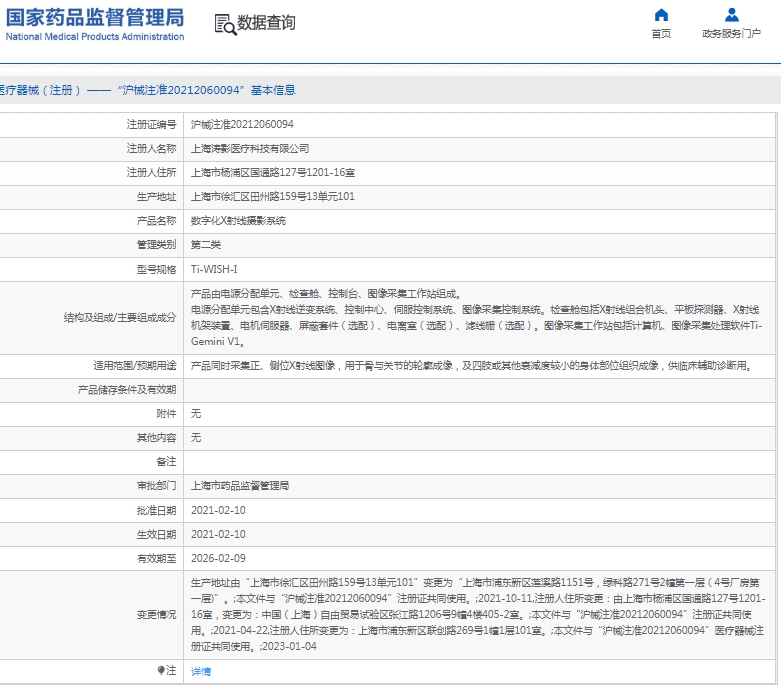781x691 pixels.
Task: Select registrant name 上海涛影医疗科技有限公司
Action: point(250,148)
